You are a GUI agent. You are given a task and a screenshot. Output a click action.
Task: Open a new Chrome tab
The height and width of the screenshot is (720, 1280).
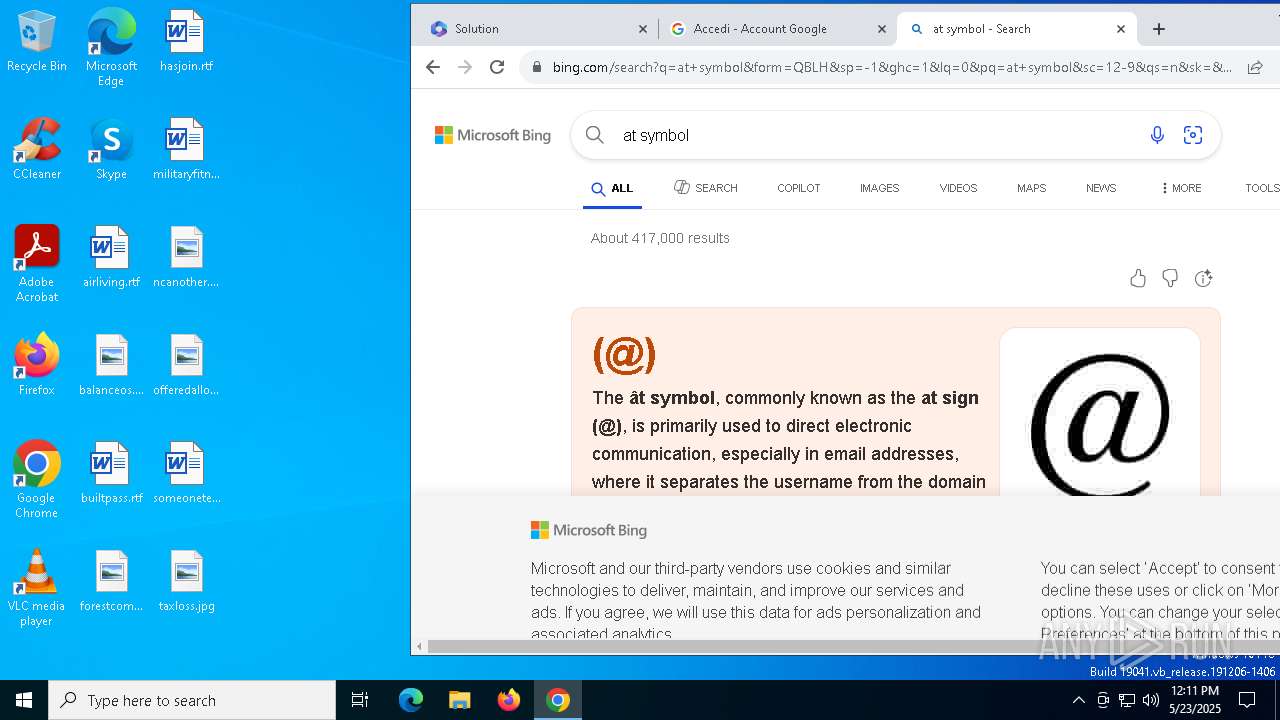pyautogui.click(x=1159, y=29)
